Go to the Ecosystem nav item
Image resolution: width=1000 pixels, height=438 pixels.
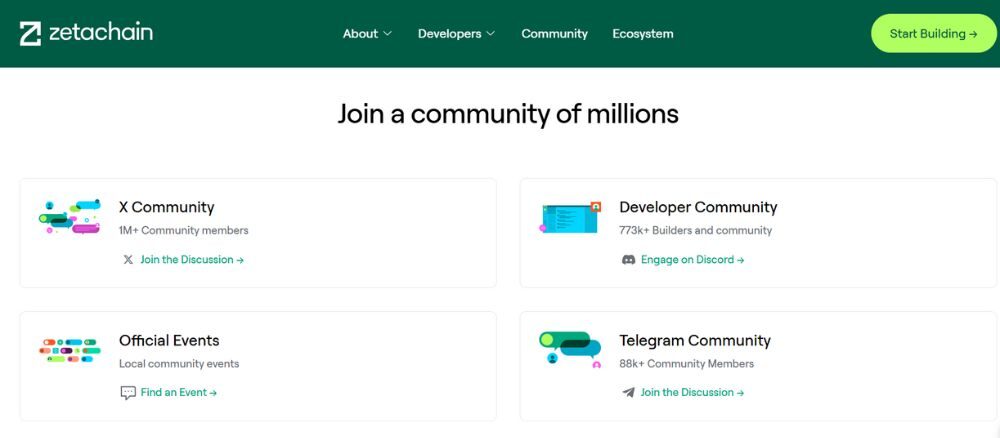pyautogui.click(x=643, y=34)
